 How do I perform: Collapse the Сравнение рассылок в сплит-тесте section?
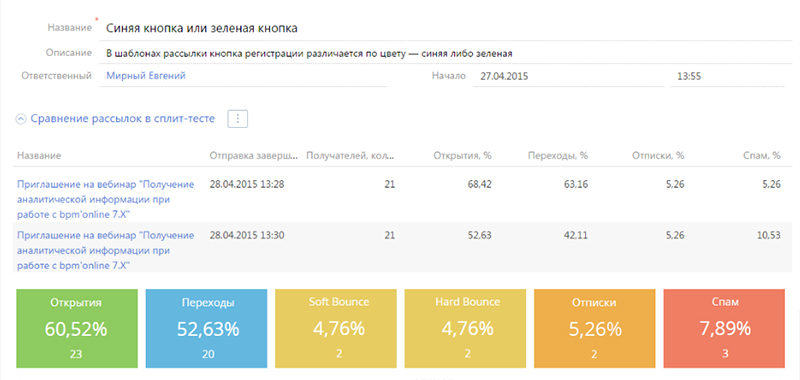pyautogui.click(x=20, y=119)
